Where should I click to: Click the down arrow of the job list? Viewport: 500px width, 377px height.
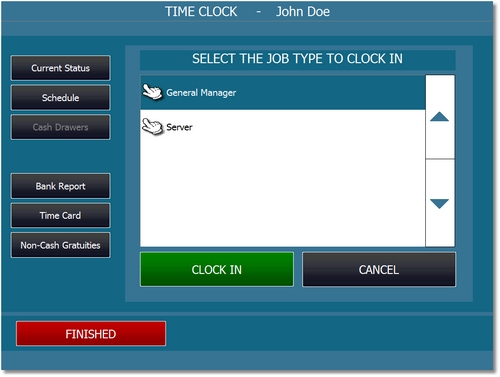pyautogui.click(x=440, y=203)
